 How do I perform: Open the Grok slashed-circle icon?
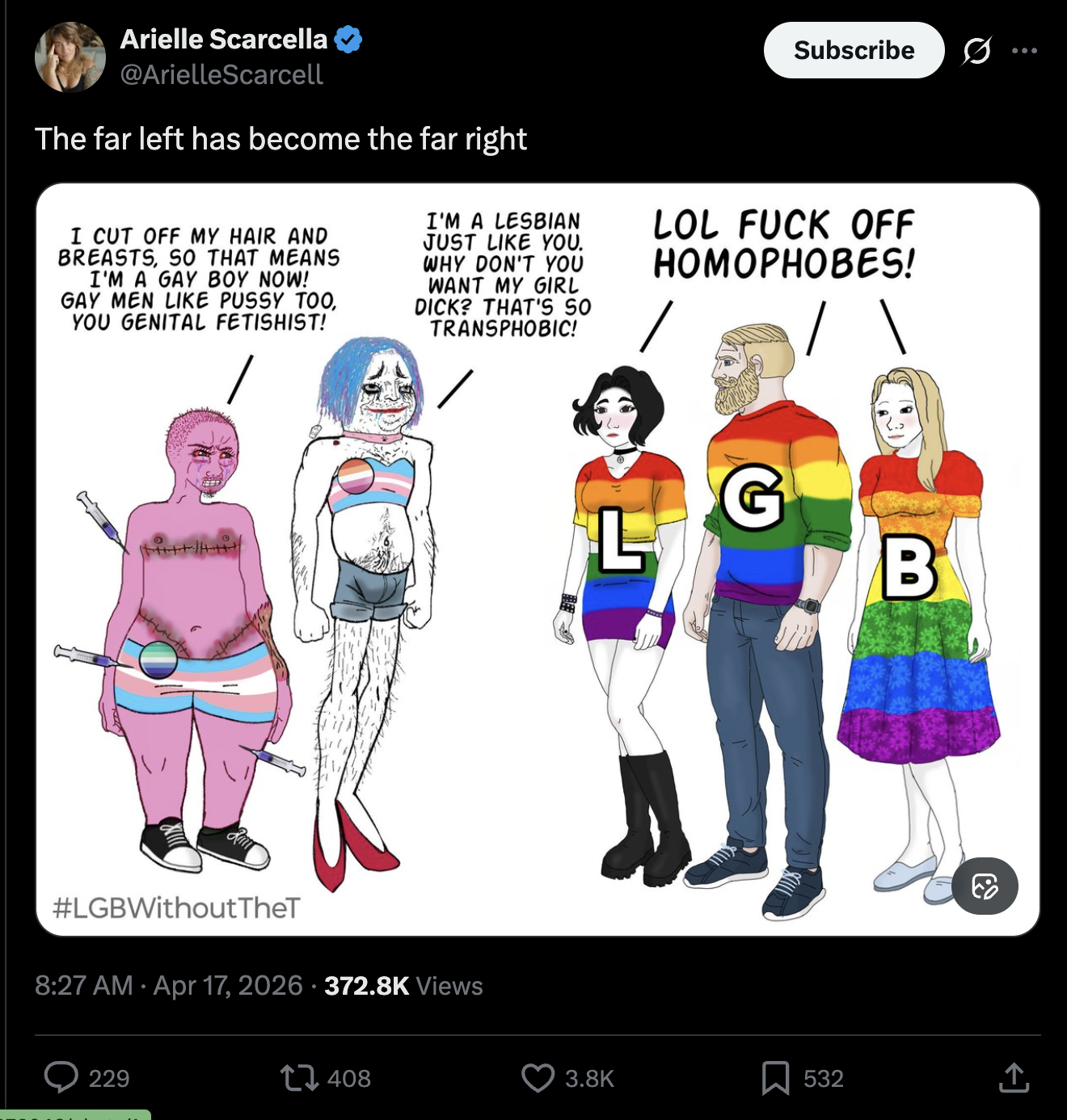pos(976,51)
